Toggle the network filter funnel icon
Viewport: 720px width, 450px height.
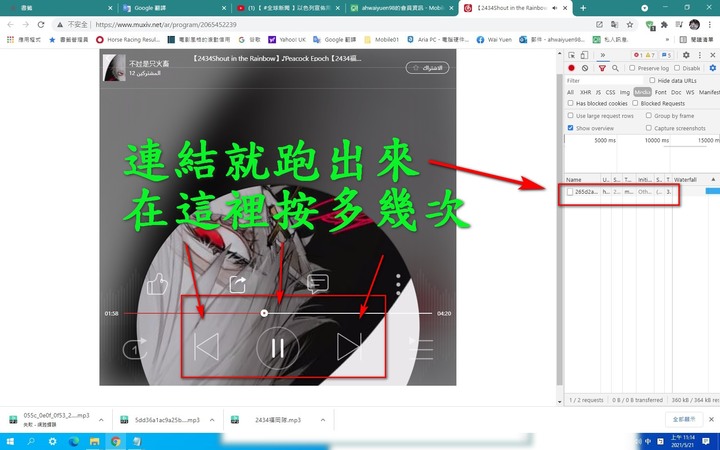point(602,68)
